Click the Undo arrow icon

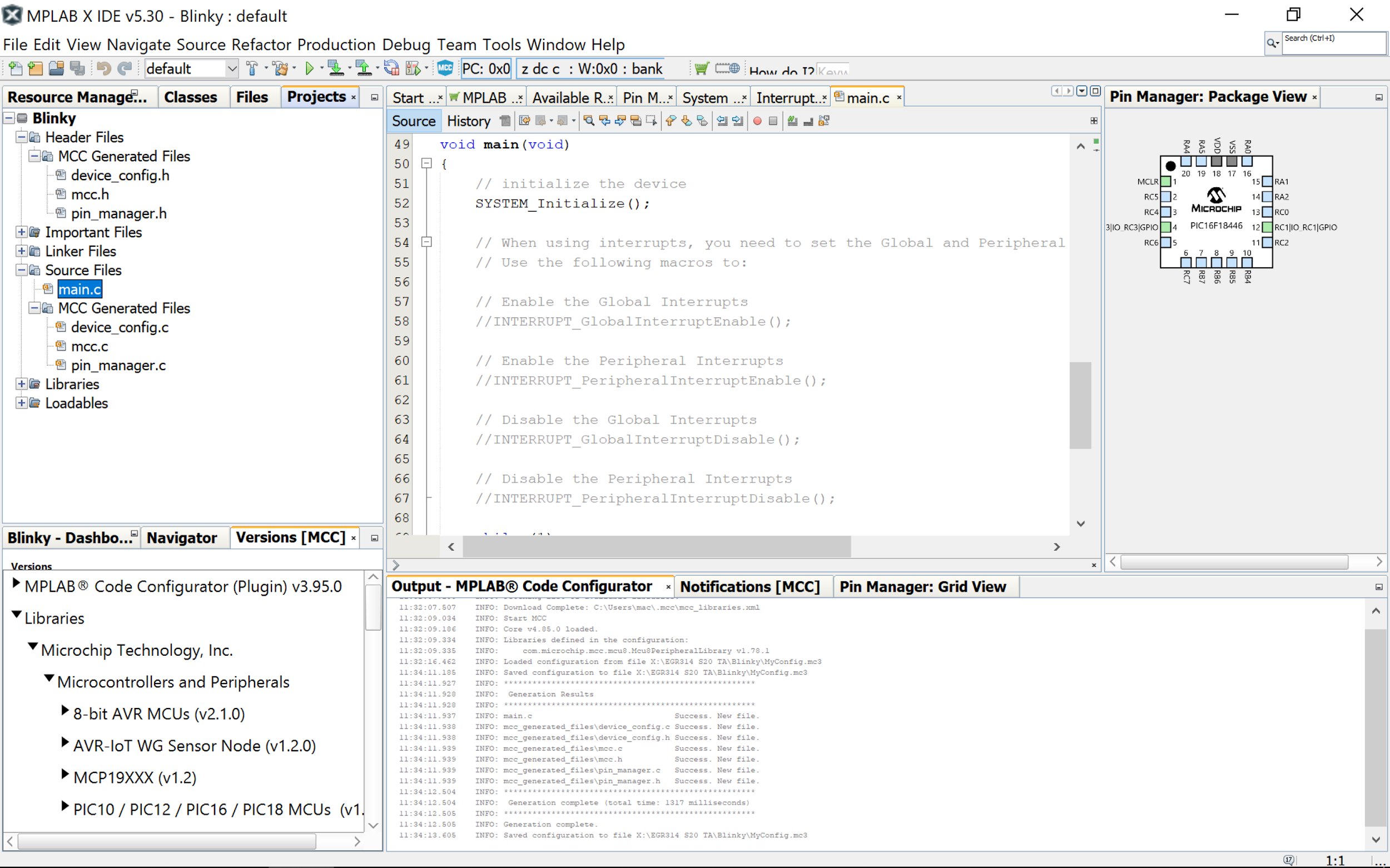[x=104, y=69]
